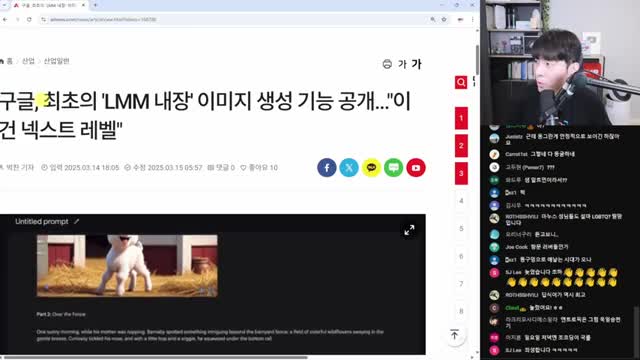Click the webcam video of streamer
Viewport: 640px width, 360px height.
pyautogui.click(x=560, y=62)
